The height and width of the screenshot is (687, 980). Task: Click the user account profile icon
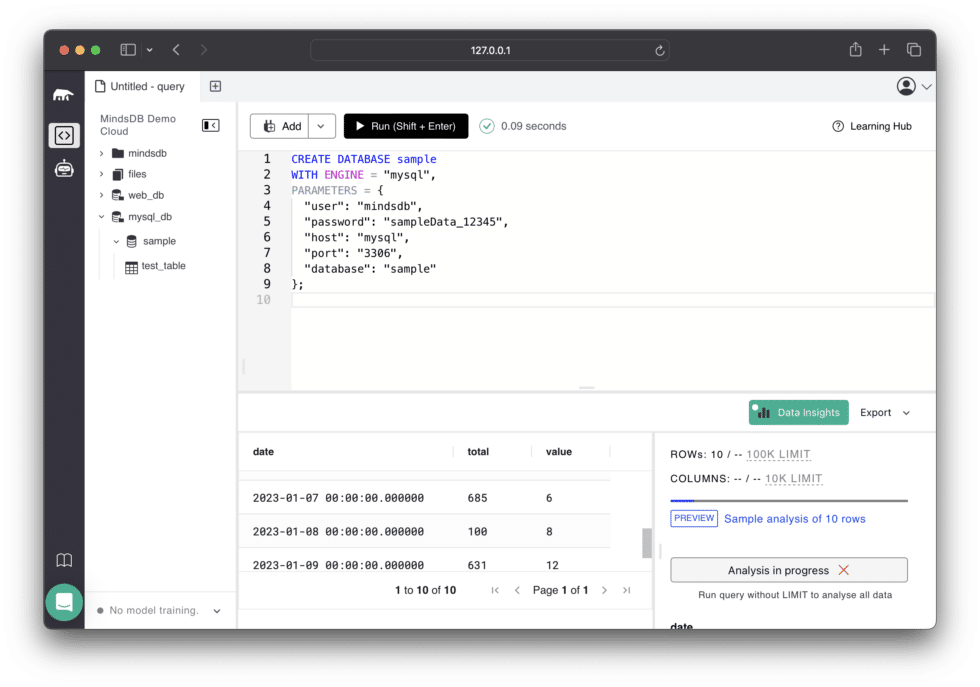[906, 87]
